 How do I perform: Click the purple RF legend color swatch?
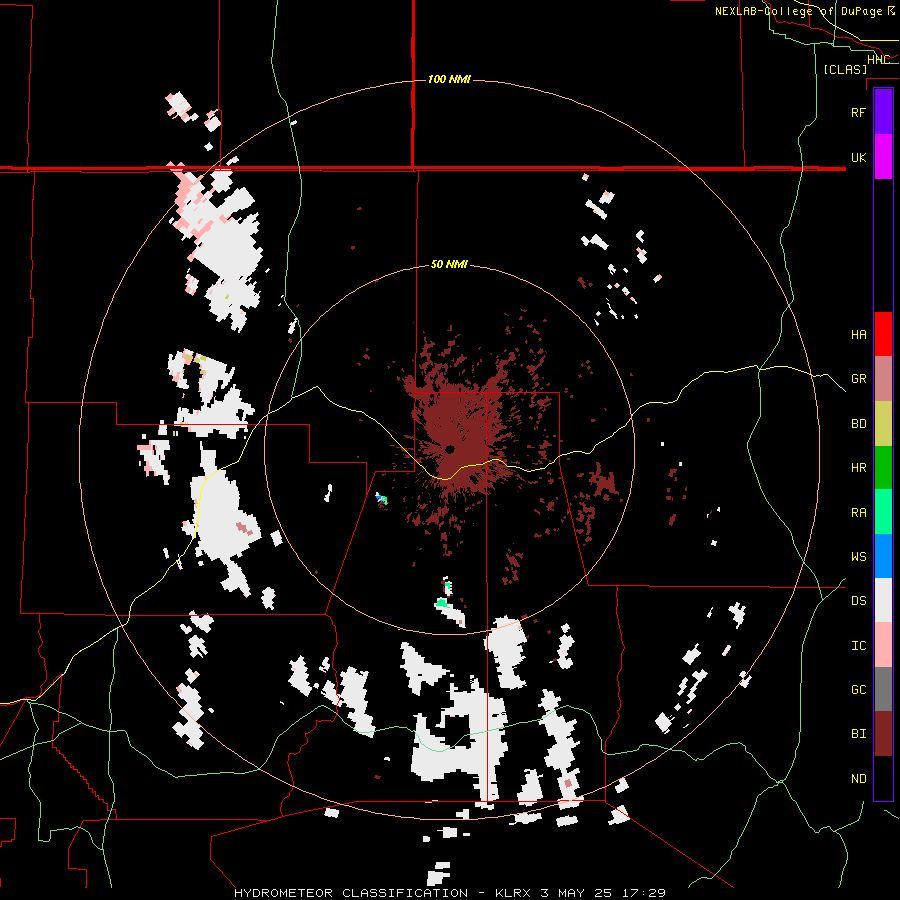coord(883,112)
